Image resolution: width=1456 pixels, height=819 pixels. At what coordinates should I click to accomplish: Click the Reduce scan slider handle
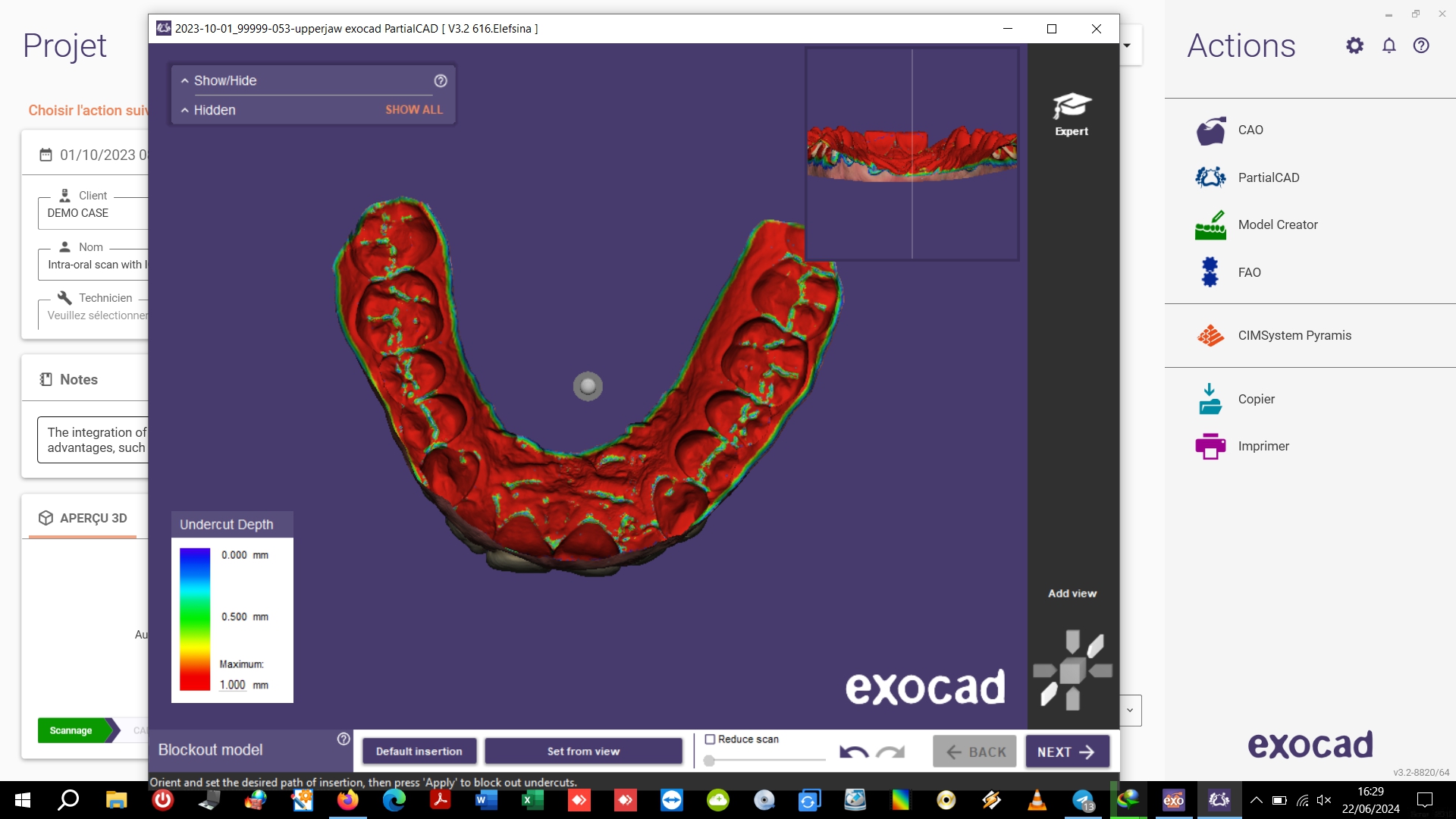pos(709,760)
